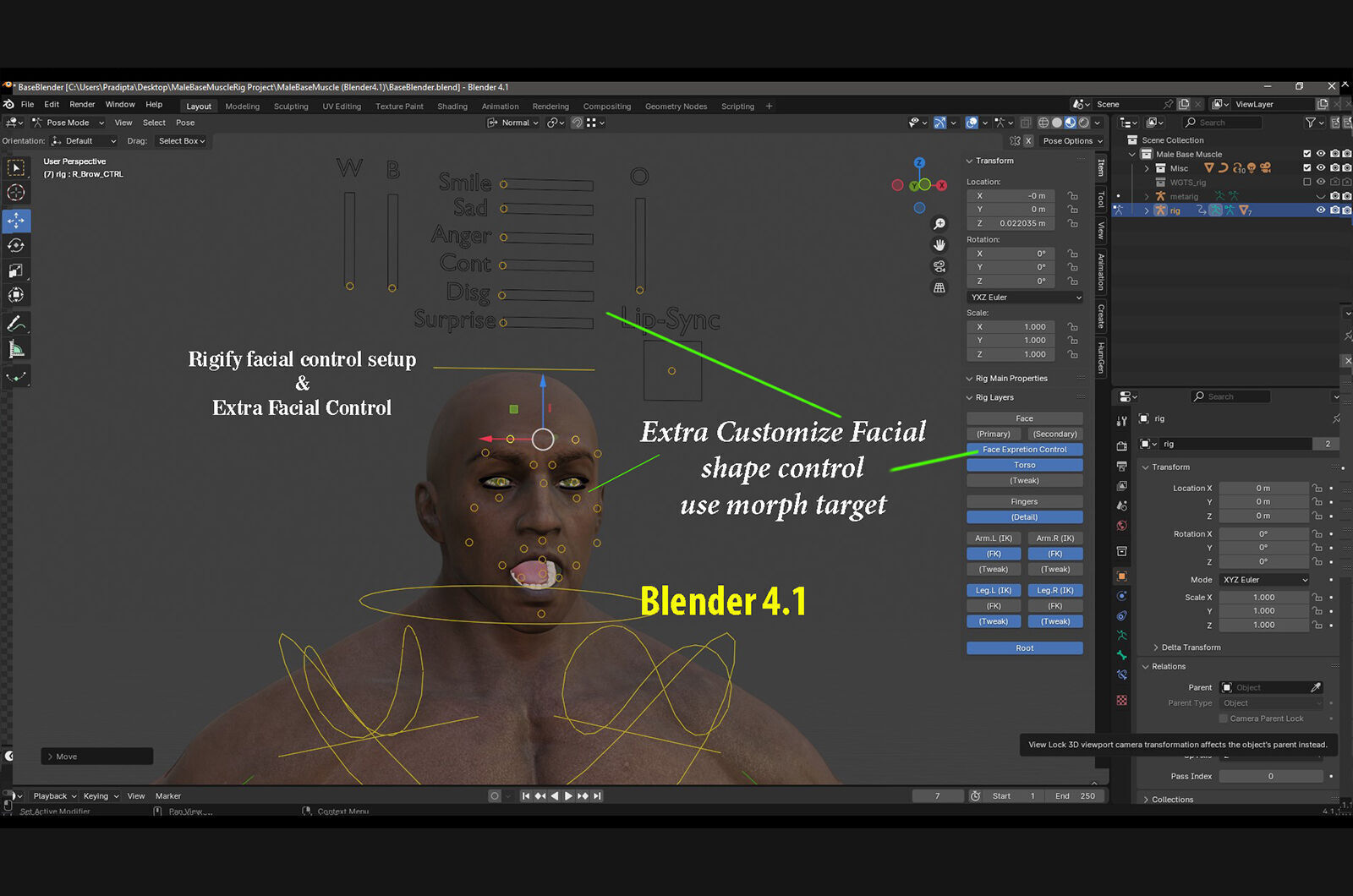Toggle the snapping magnet in viewport header
The image size is (1353, 896).
click(577, 123)
